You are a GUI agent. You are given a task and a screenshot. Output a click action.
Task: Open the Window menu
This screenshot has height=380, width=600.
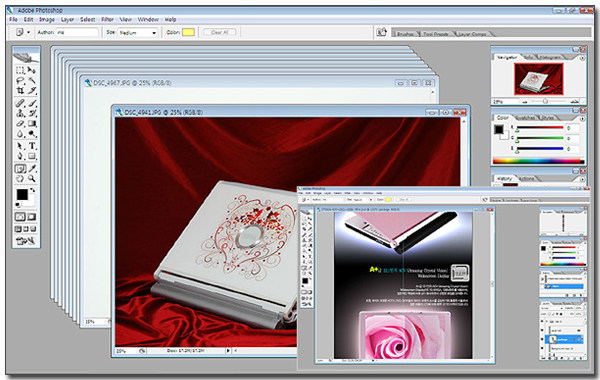tap(148, 19)
